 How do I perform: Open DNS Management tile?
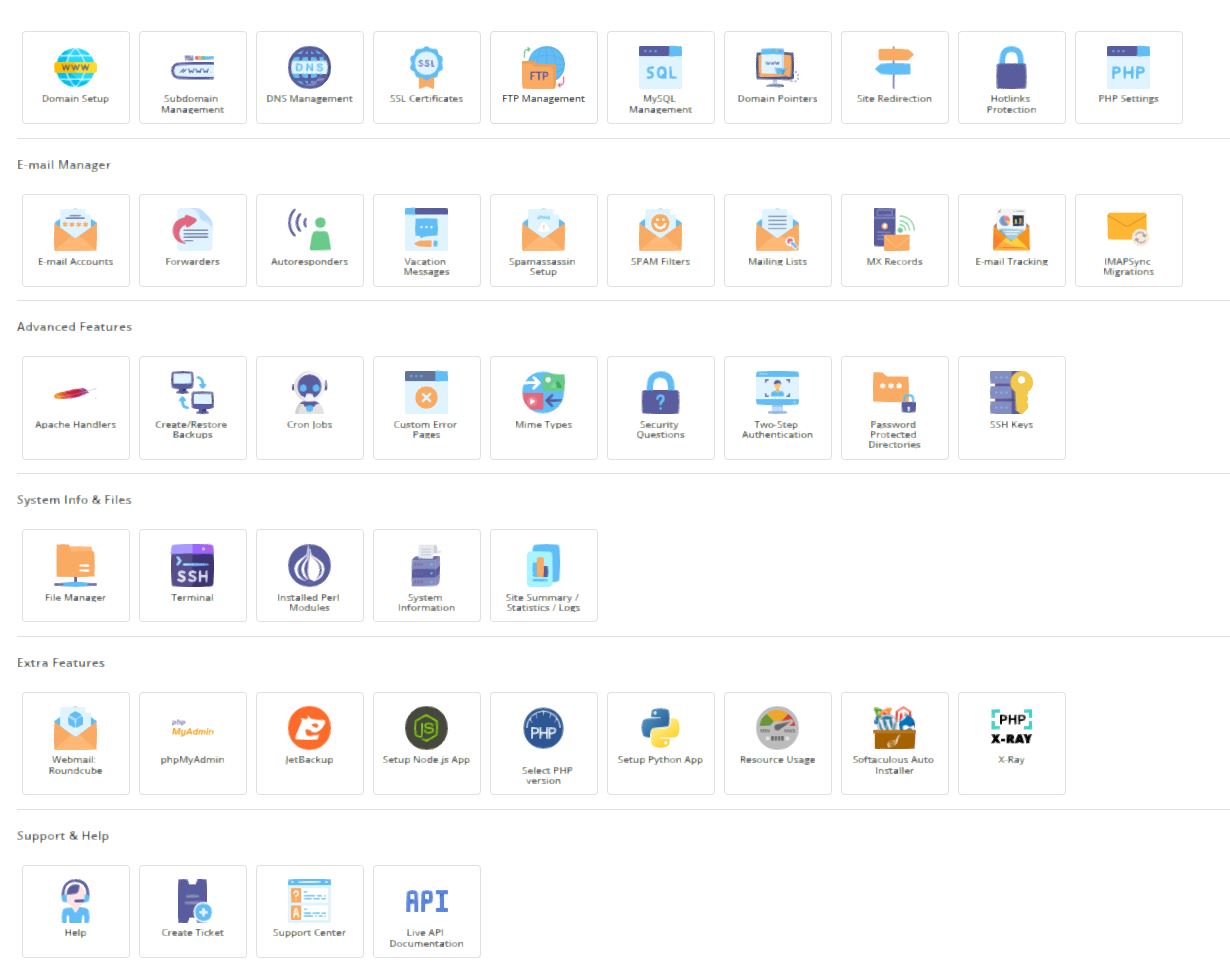pyautogui.click(x=310, y=77)
